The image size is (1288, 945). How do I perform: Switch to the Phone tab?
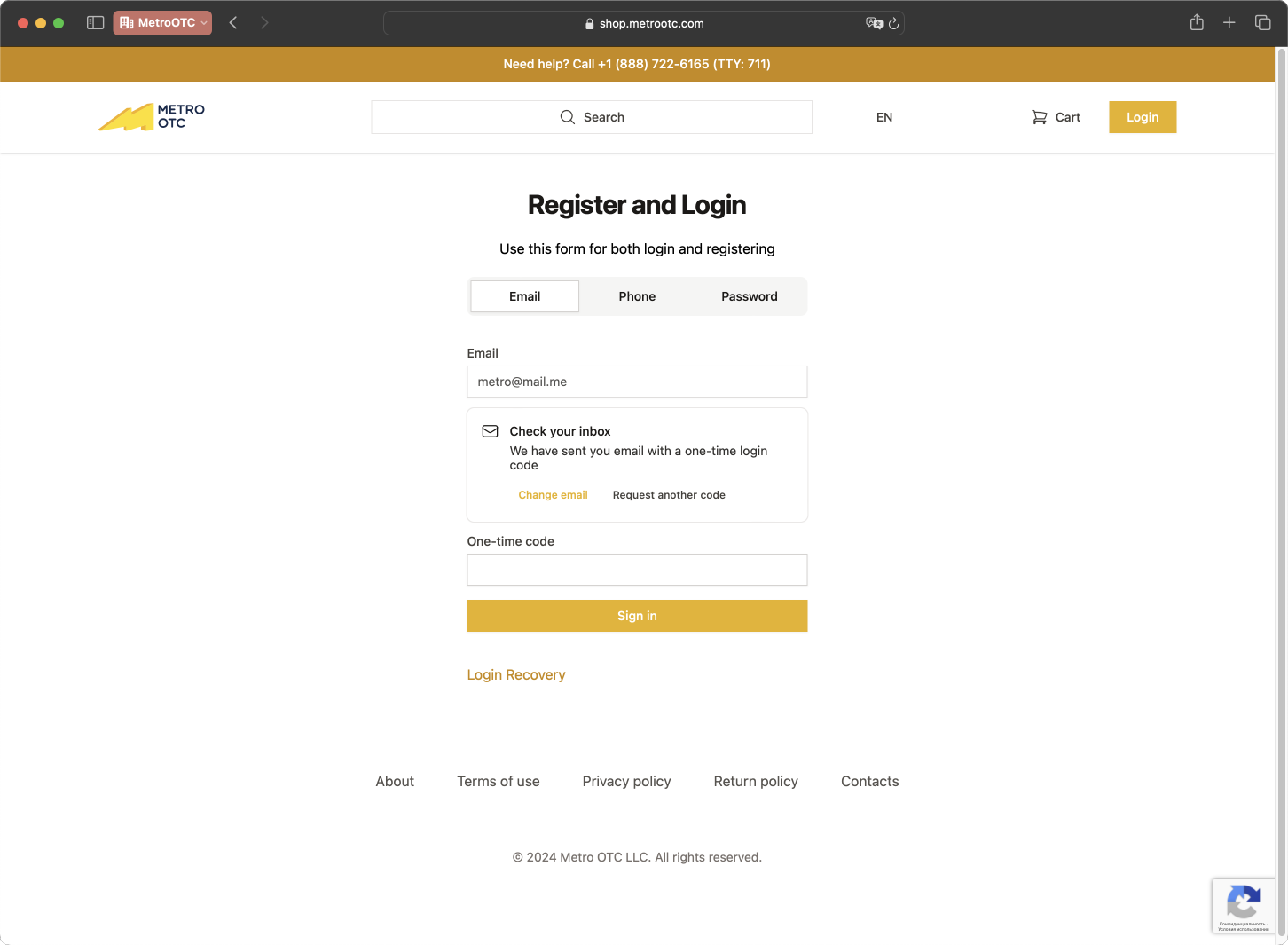click(637, 295)
